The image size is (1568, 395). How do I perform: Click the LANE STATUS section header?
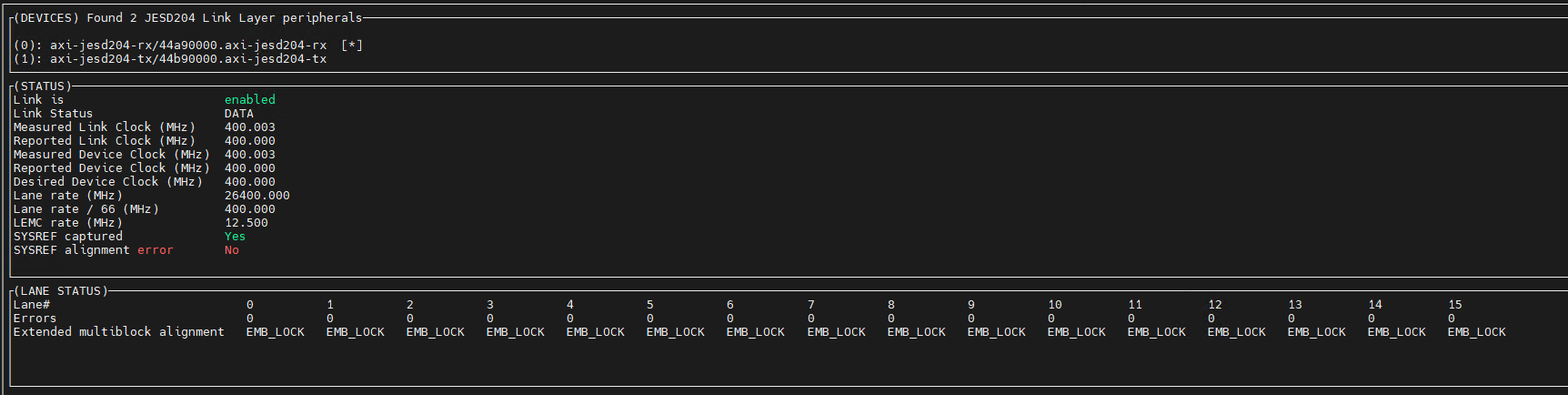[x=61, y=291]
